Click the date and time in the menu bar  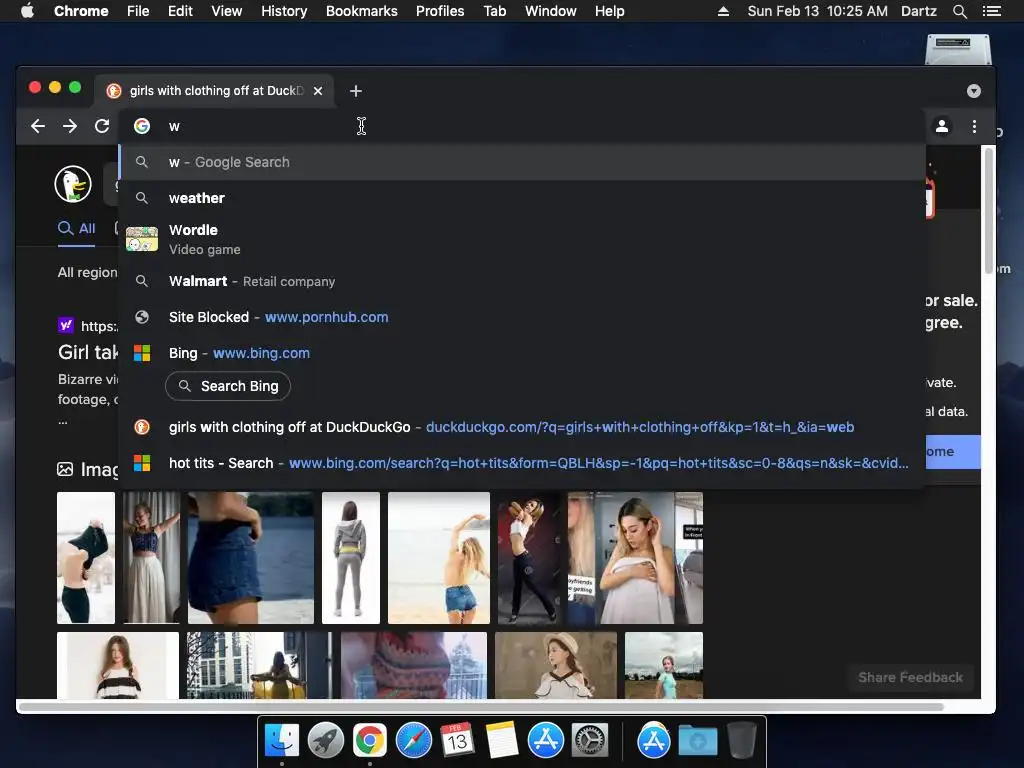point(818,11)
